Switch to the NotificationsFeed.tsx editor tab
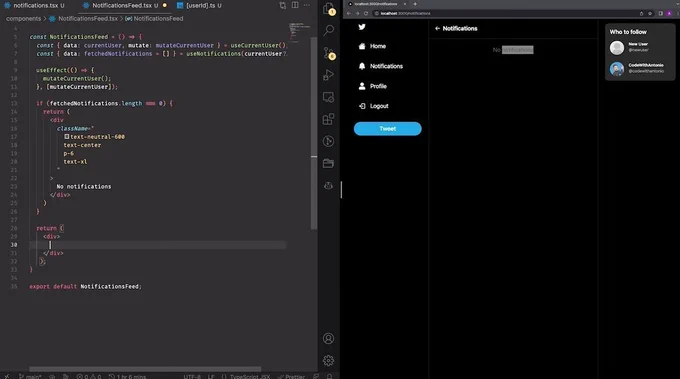 pos(124,5)
